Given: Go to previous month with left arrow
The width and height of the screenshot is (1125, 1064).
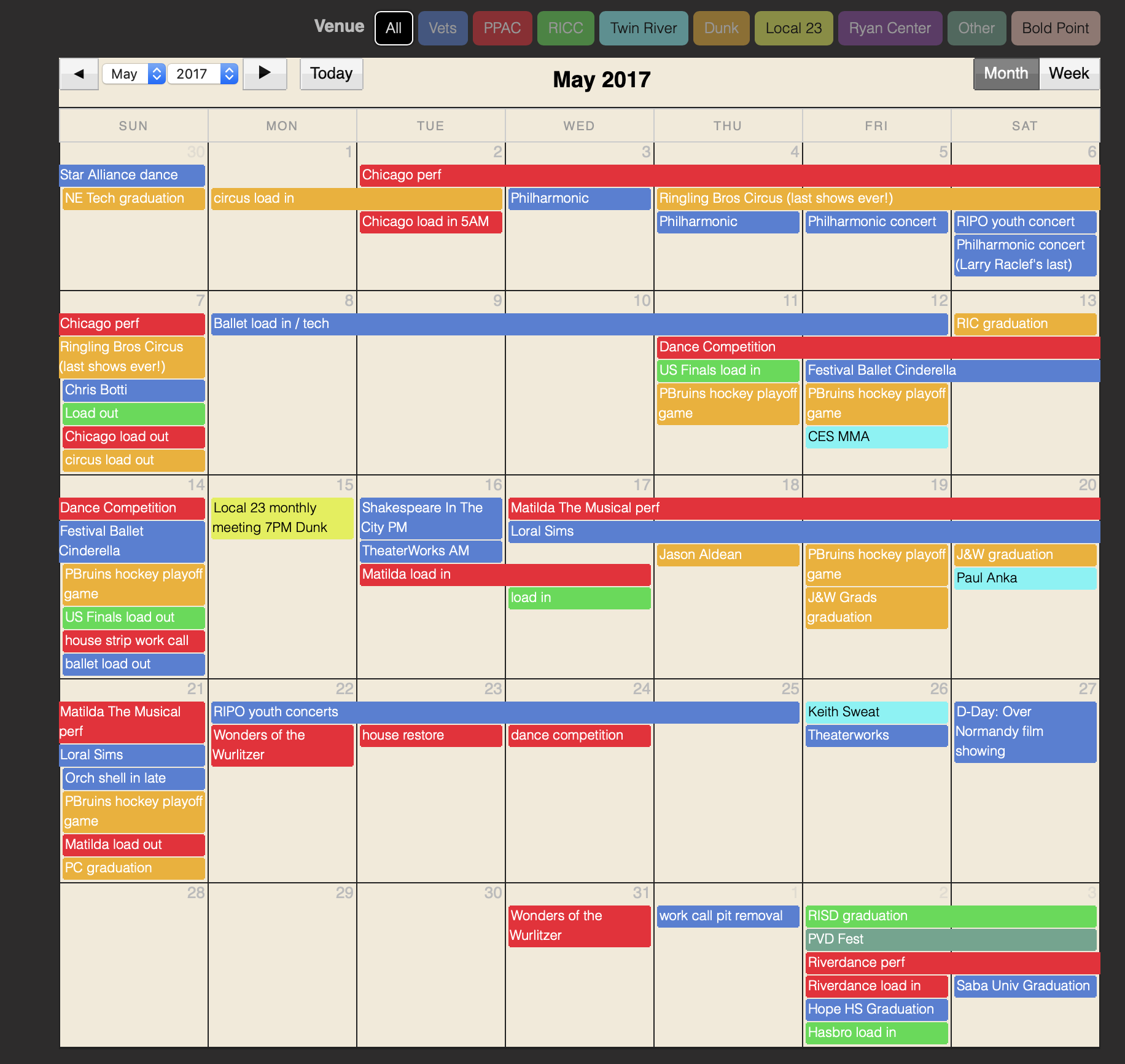Looking at the screenshot, I should [79, 74].
